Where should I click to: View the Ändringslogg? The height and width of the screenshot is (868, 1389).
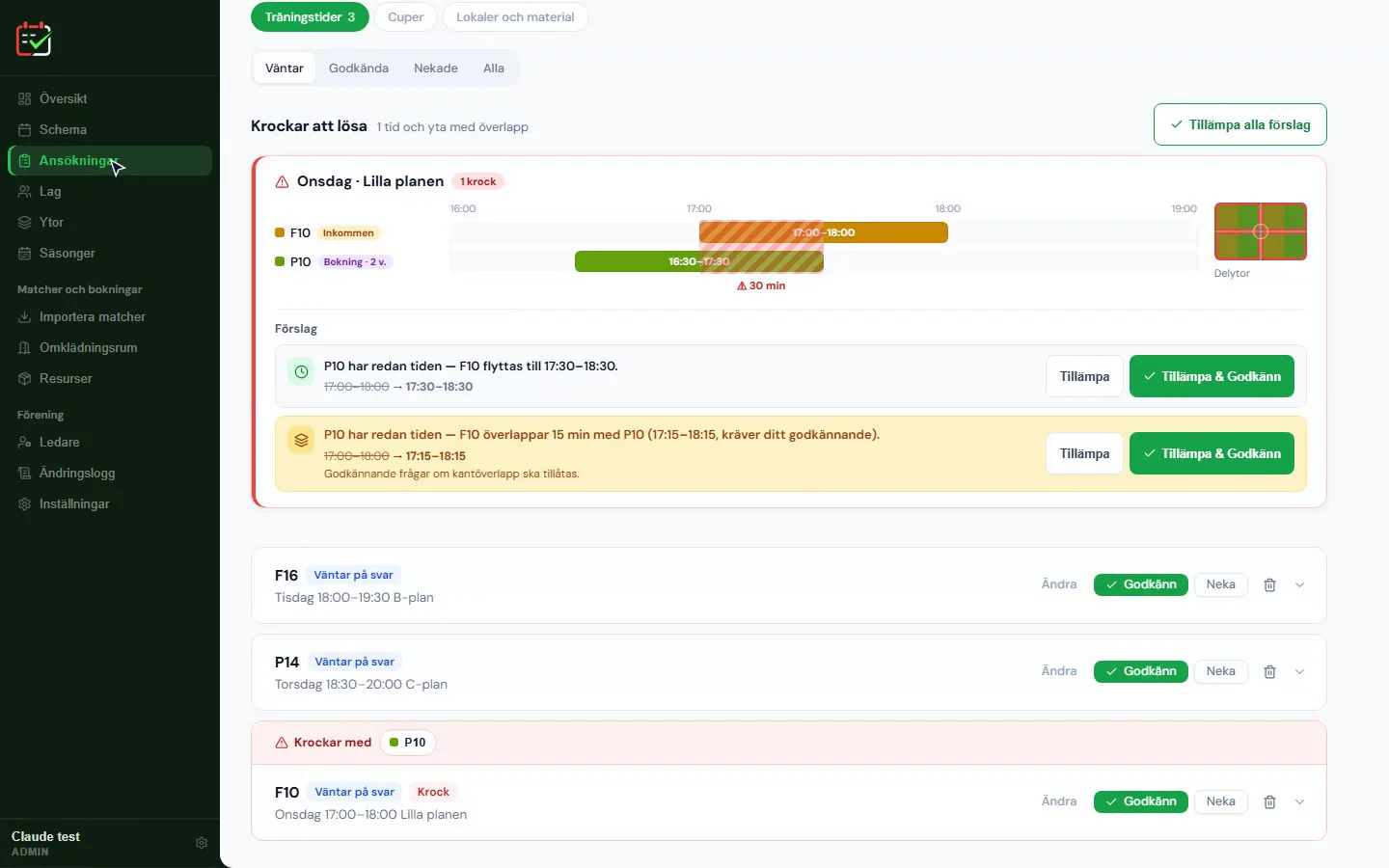pos(110,473)
